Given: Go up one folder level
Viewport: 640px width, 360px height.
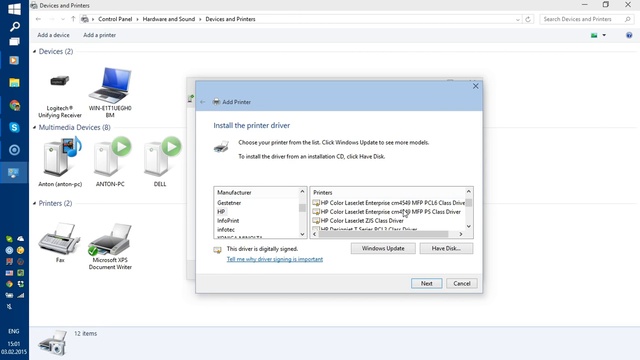Looking at the screenshot, I should coord(73,19).
